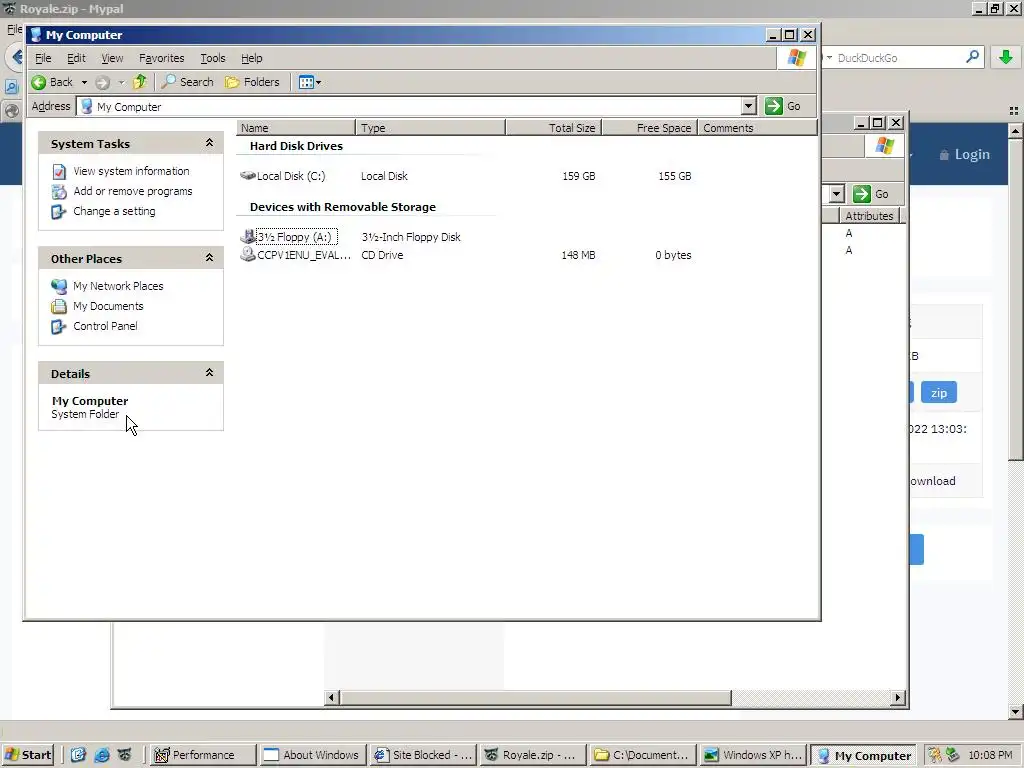The width and height of the screenshot is (1024, 768).
Task: Switch to Performance taskbar window
Action: click(x=202, y=755)
